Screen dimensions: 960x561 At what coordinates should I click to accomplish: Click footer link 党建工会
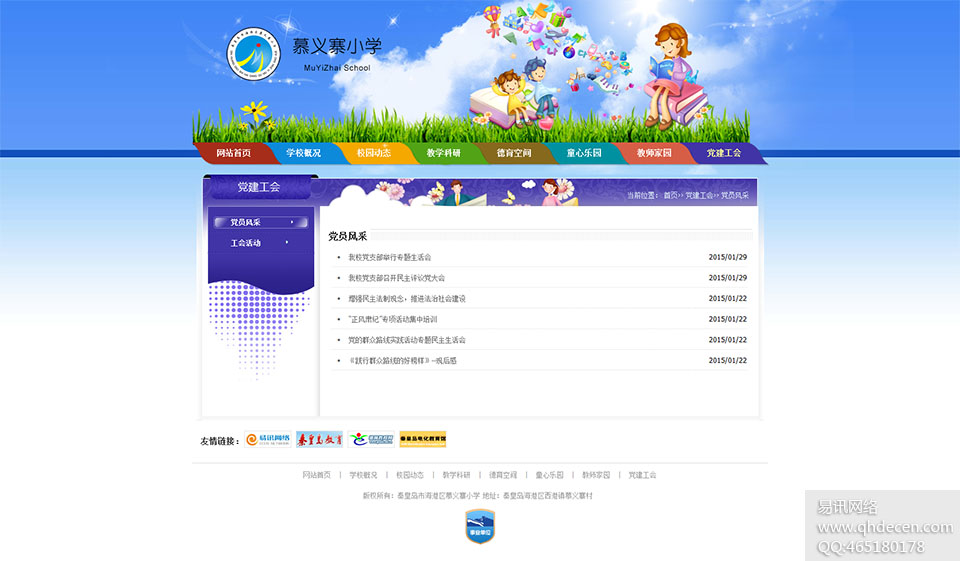[642, 475]
